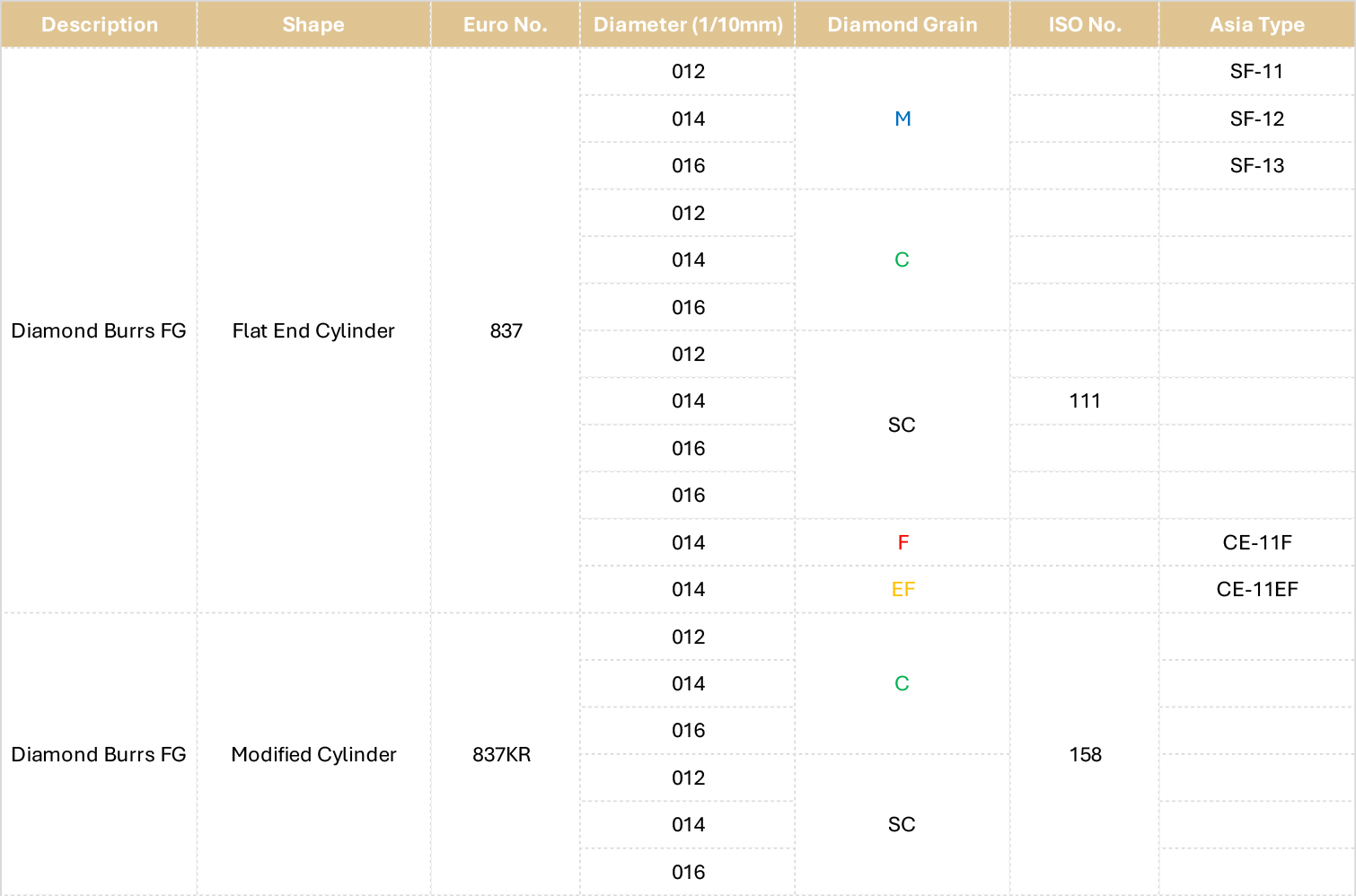Click the red F grain cell
The height and width of the screenshot is (896, 1356).
[903, 542]
